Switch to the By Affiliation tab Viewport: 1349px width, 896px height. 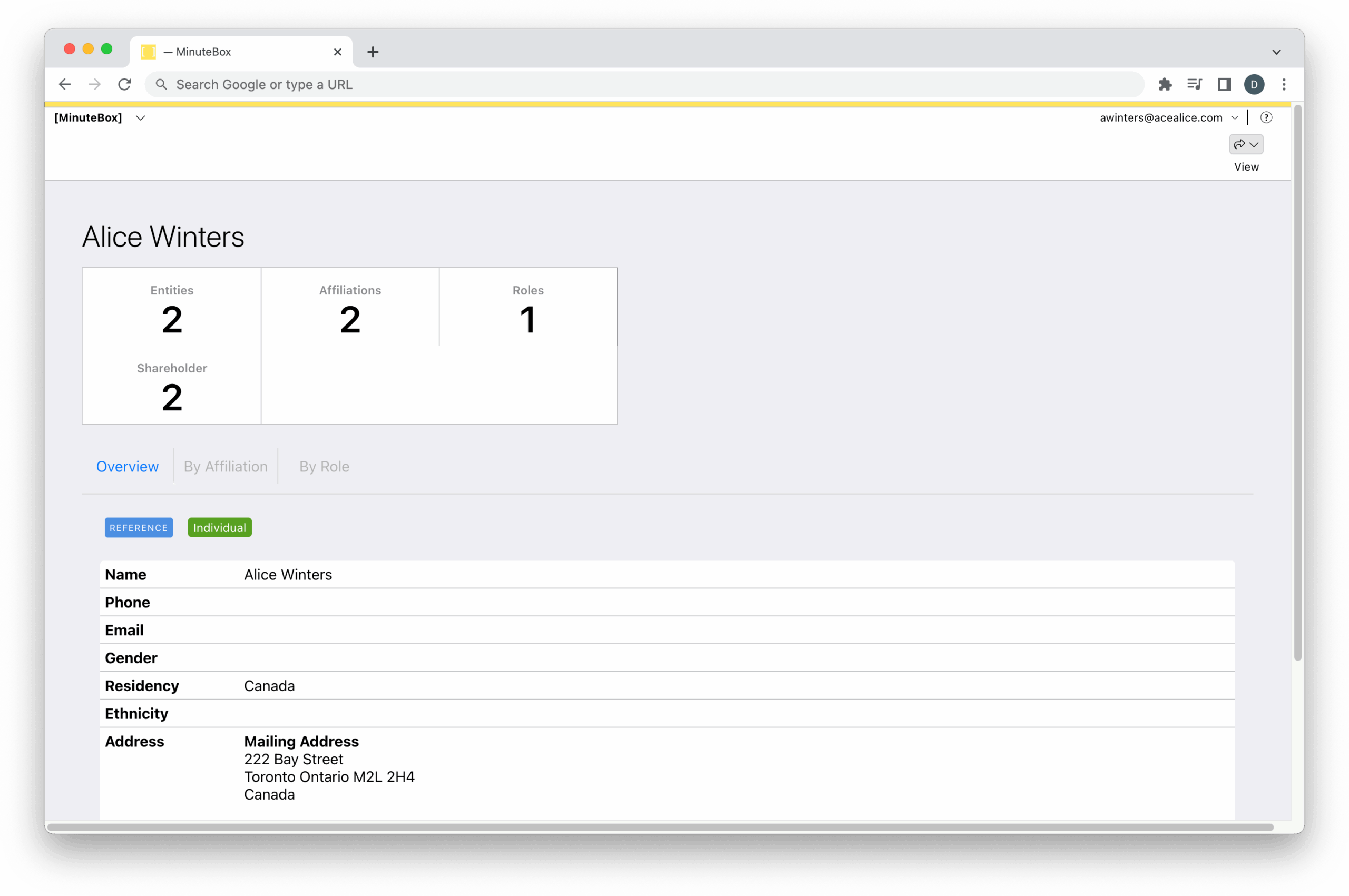(x=225, y=466)
